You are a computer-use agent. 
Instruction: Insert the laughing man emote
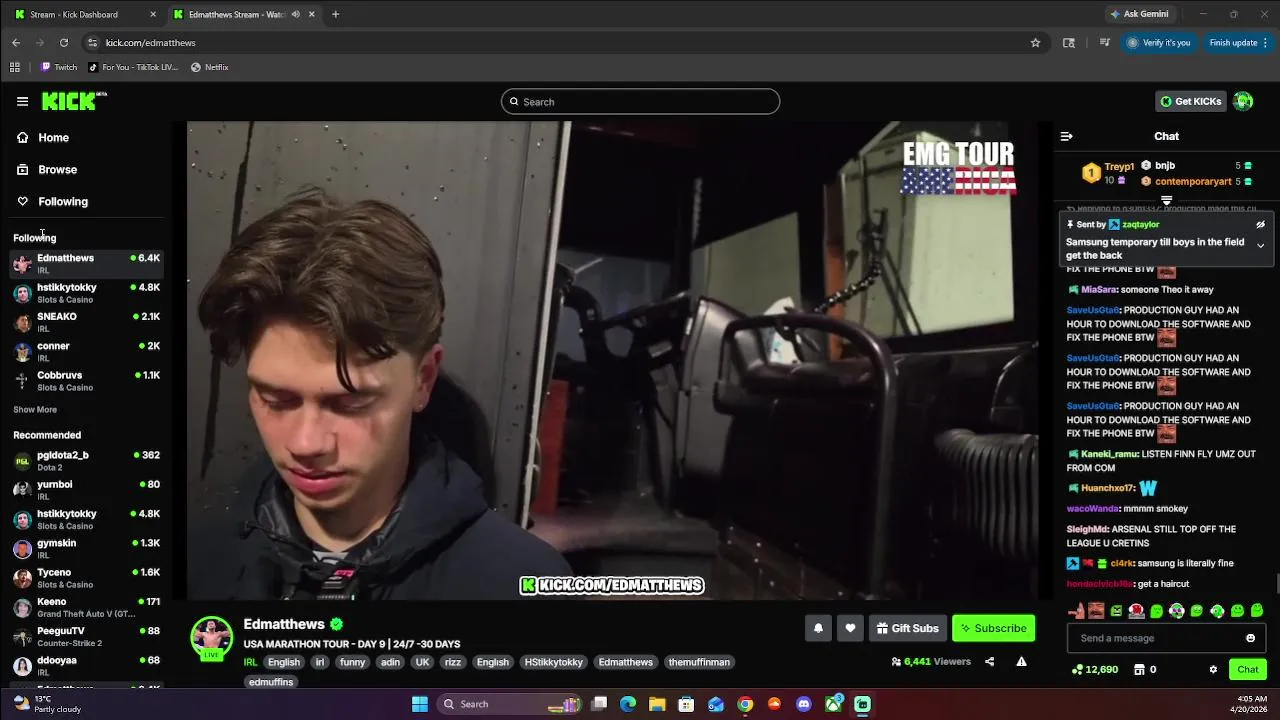point(1096,611)
